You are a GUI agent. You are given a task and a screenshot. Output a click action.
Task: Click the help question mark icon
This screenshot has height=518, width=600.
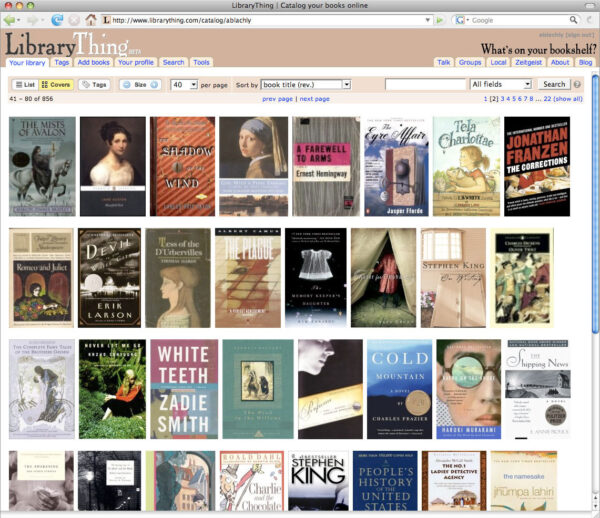(577, 84)
